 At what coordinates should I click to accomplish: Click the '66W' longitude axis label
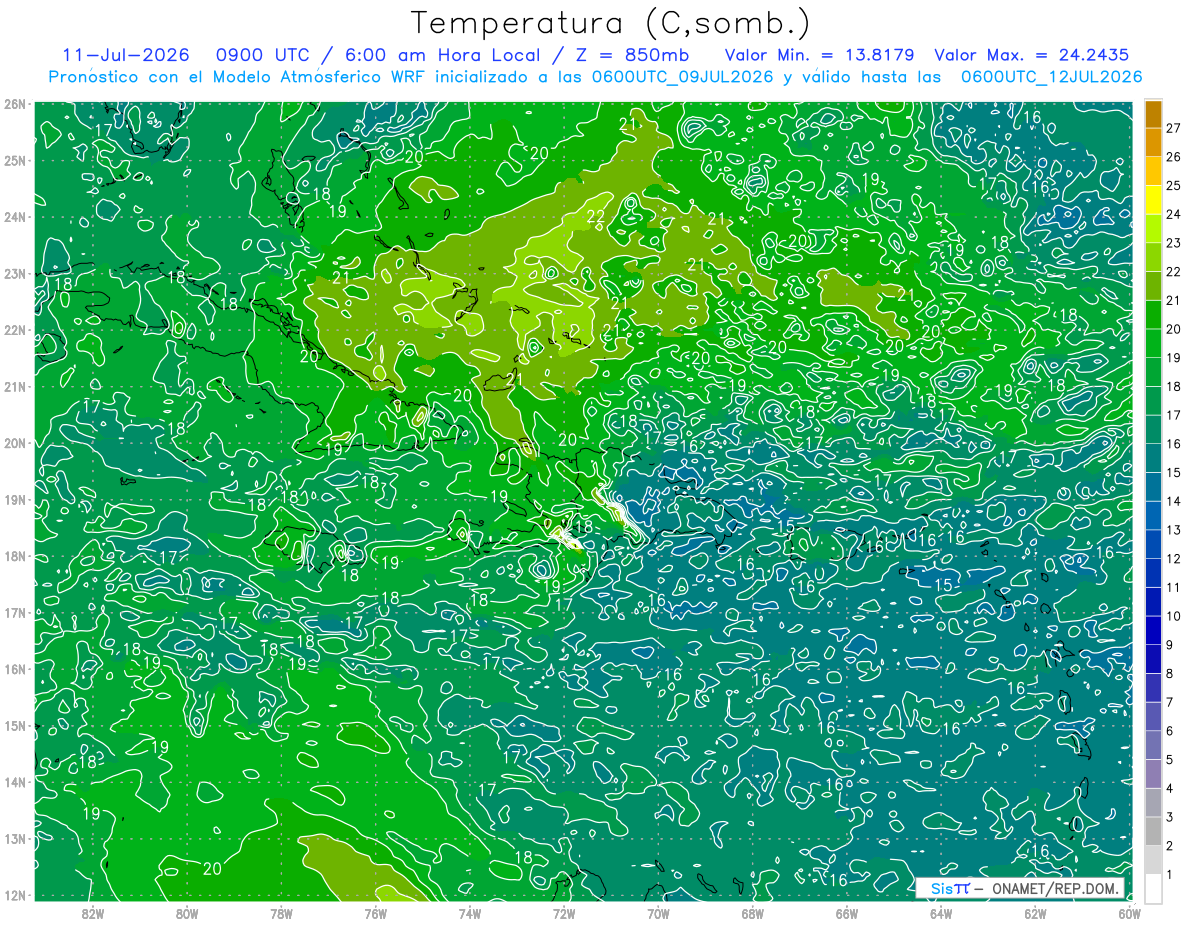click(846, 912)
